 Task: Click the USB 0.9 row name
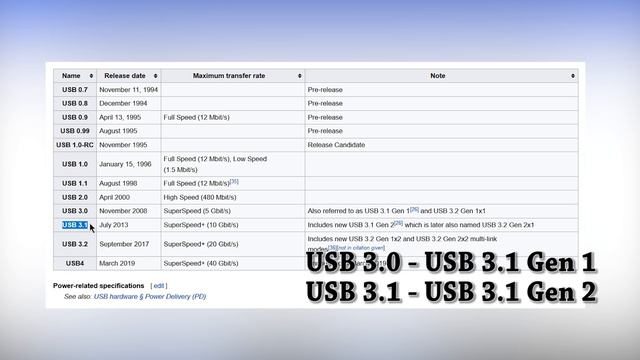point(75,117)
